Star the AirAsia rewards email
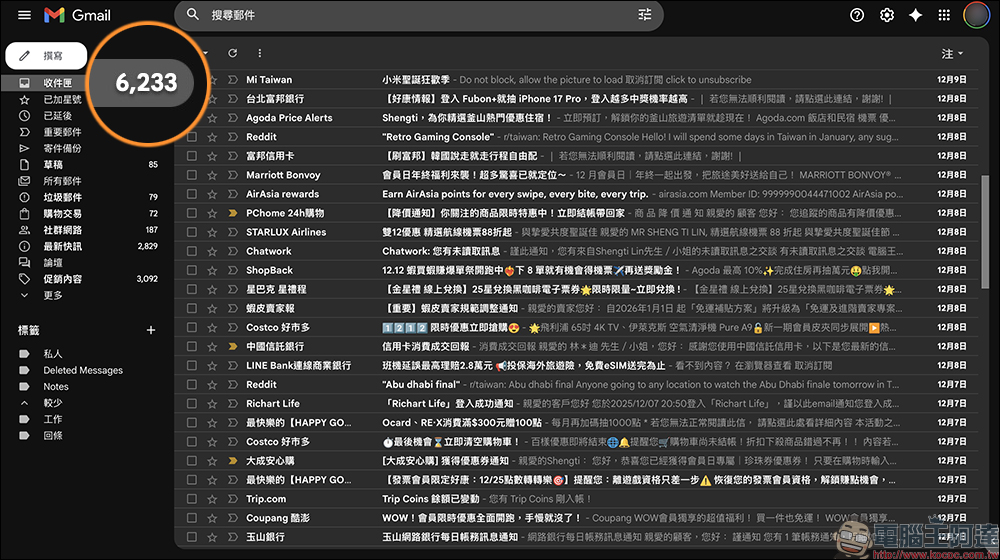Image resolution: width=1000 pixels, height=560 pixels. pos(212,195)
